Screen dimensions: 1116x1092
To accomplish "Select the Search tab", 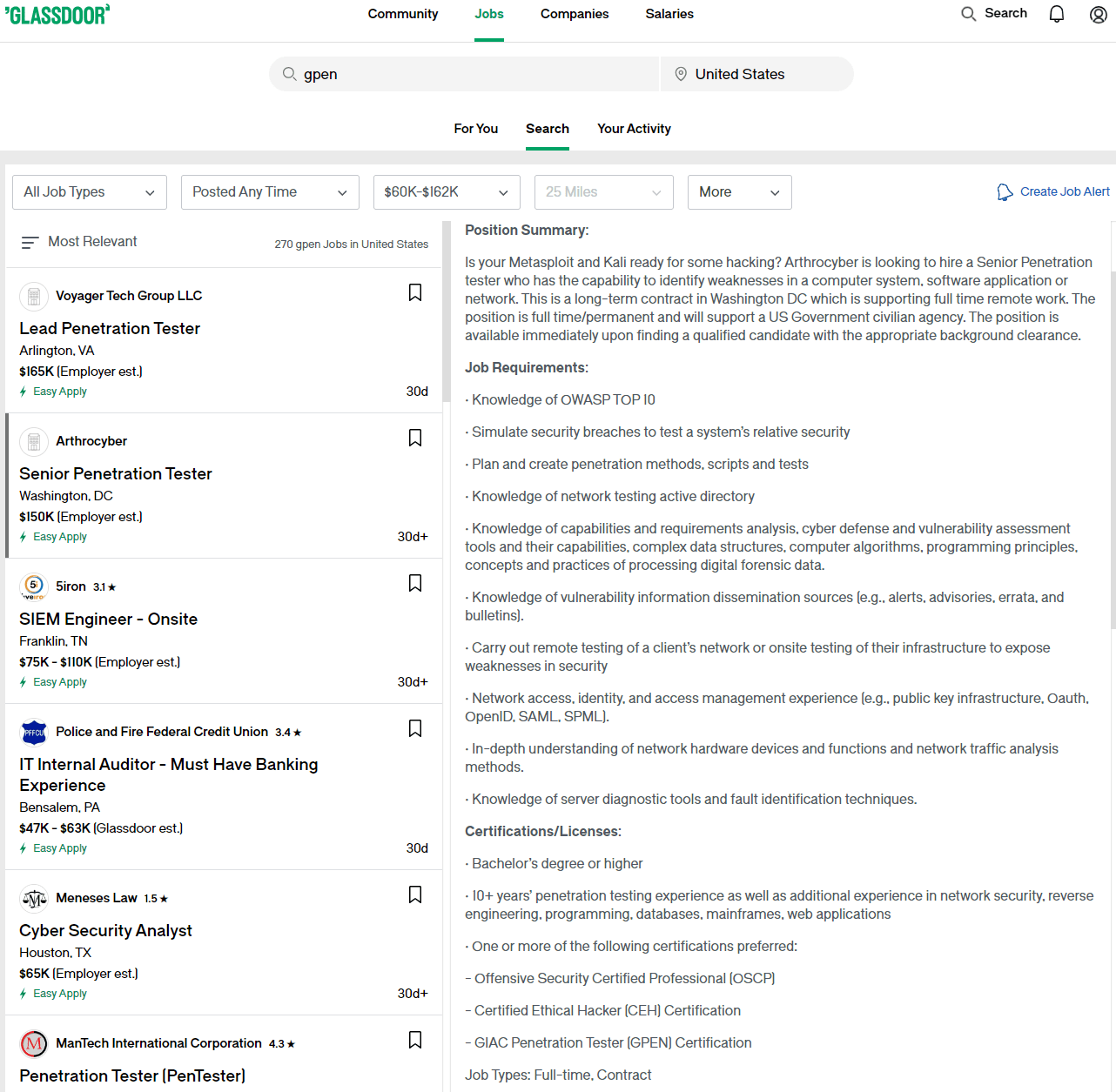I will (548, 129).
